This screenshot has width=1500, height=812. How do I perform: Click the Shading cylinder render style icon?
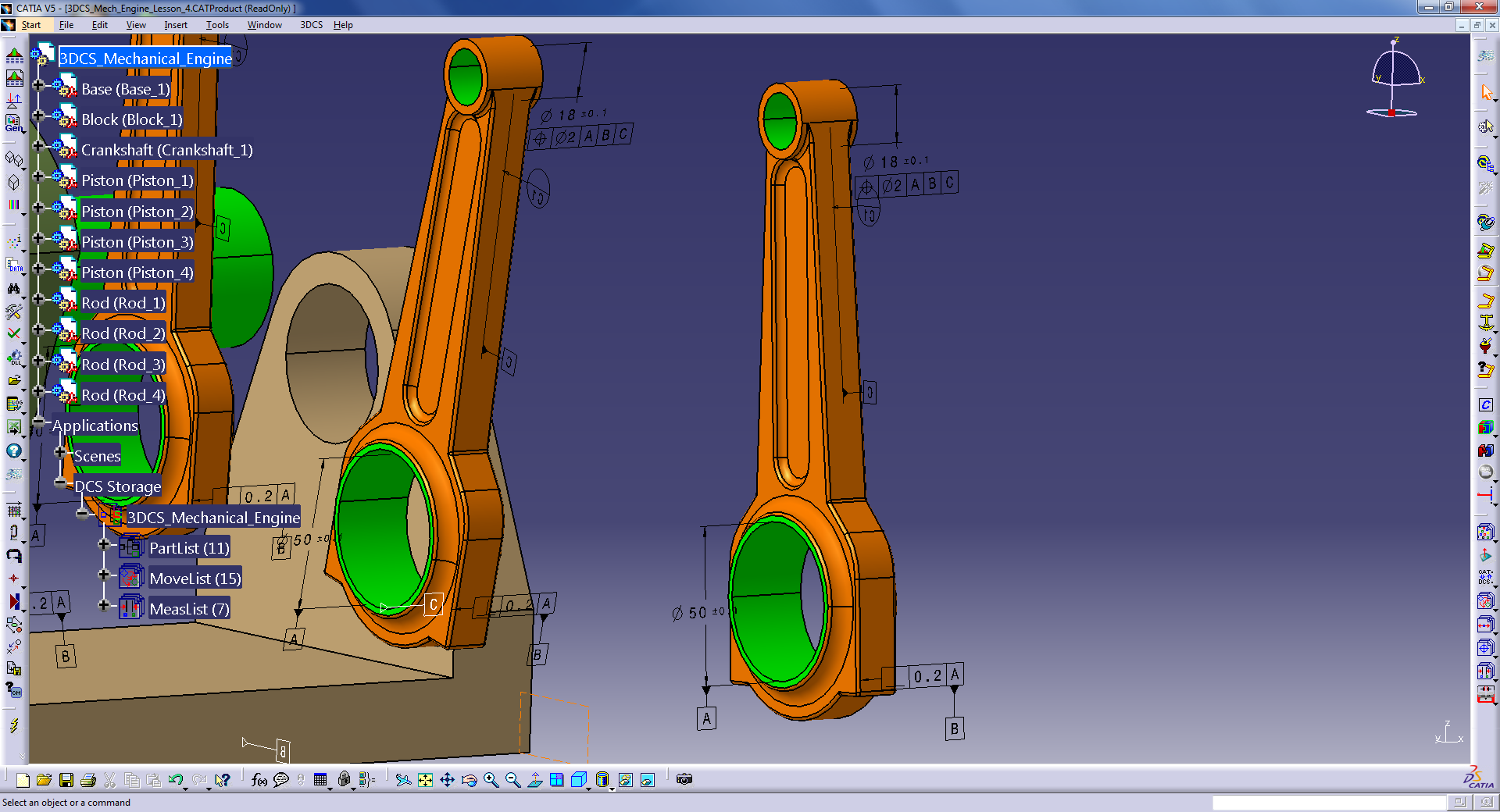pyautogui.click(x=602, y=780)
